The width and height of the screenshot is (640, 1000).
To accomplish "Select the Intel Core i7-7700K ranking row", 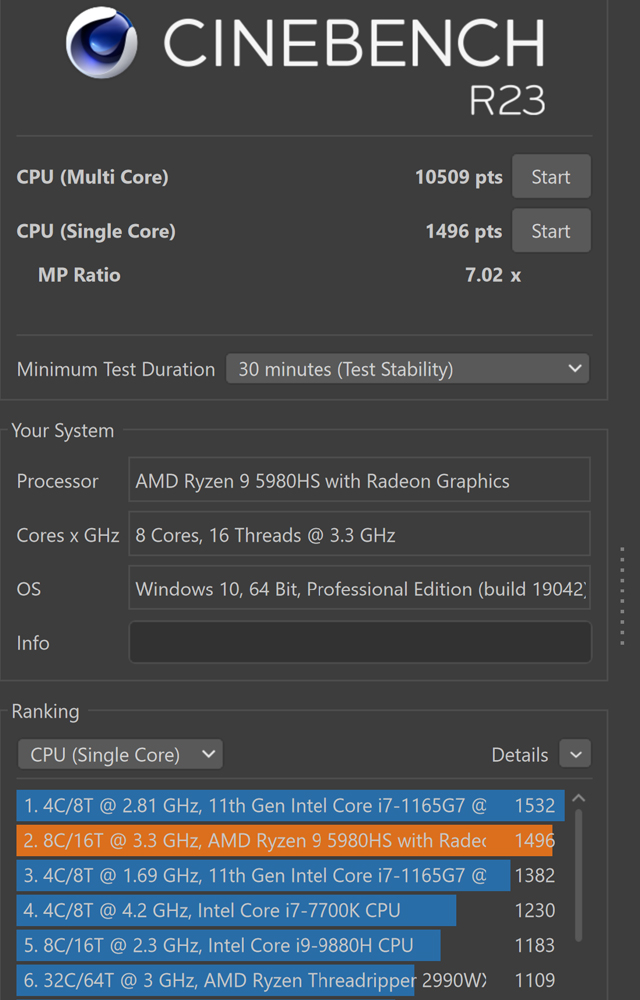I will pyautogui.click(x=236, y=910).
